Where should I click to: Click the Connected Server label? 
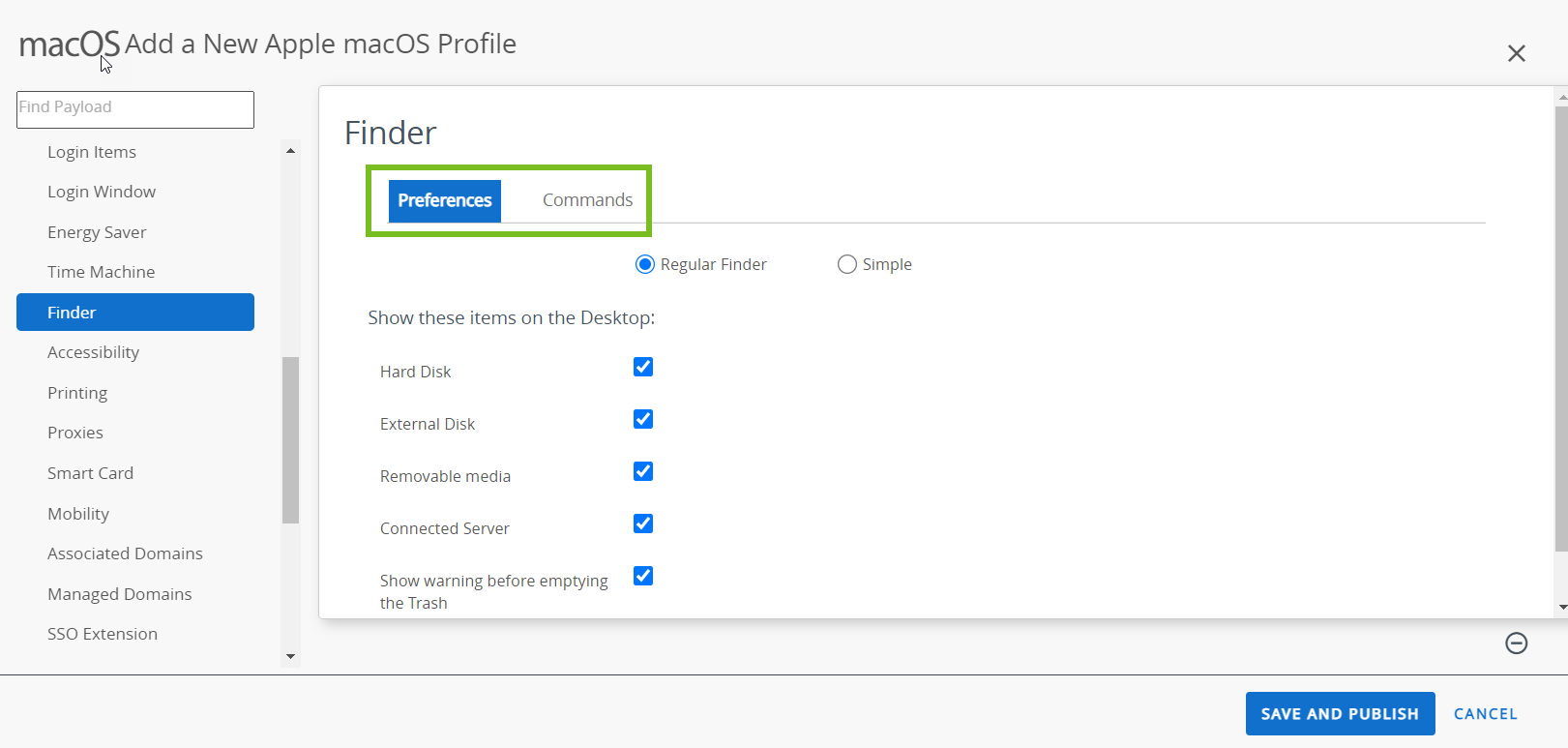[x=444, y=528]
